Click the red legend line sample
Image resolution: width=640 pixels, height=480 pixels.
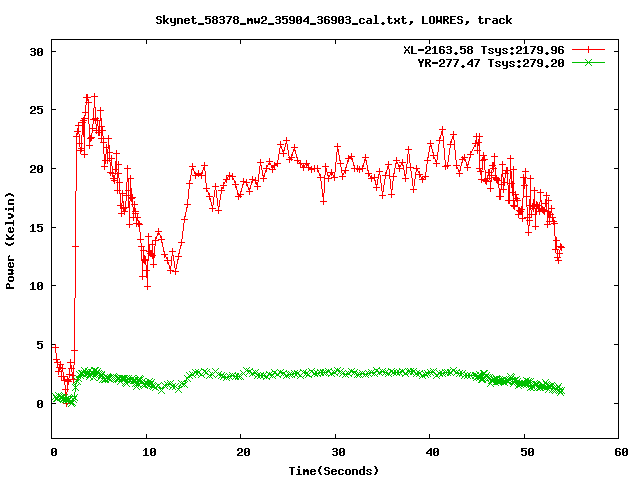pos(588,50)
